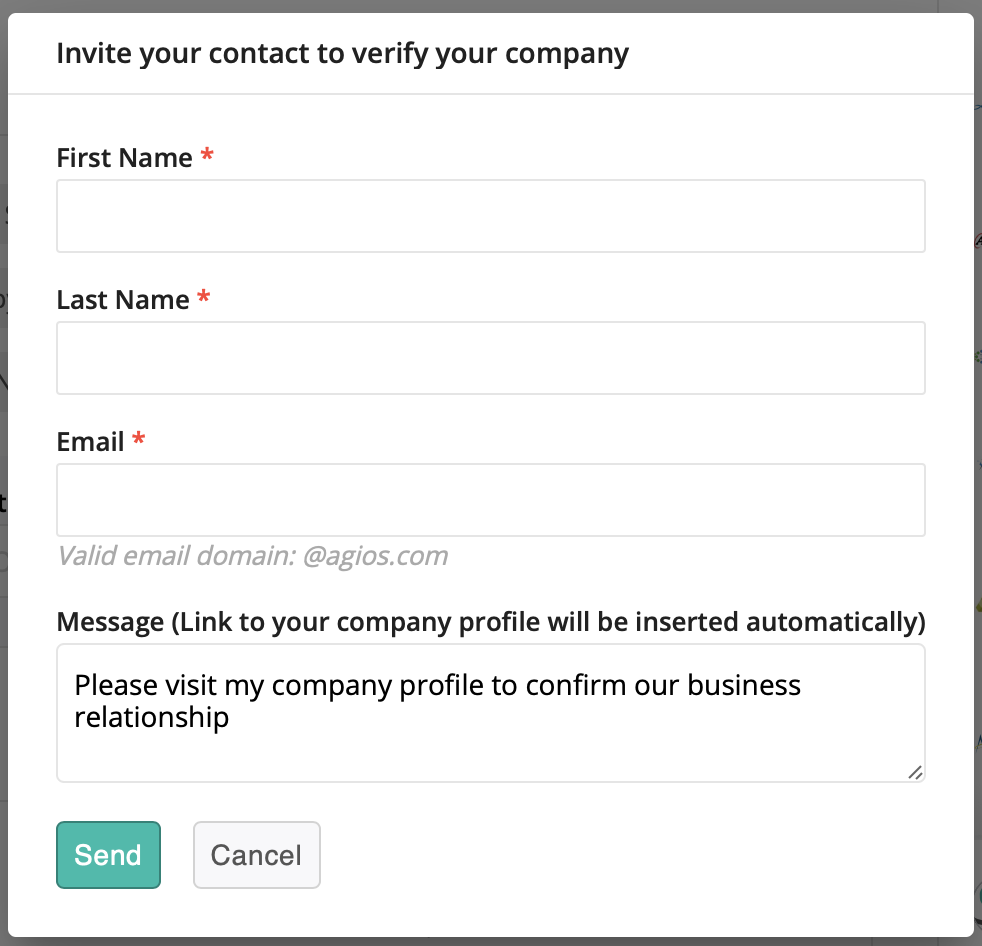
Task: Place the cursor on the word 'relationship' in the message
Action: point(151,717)
